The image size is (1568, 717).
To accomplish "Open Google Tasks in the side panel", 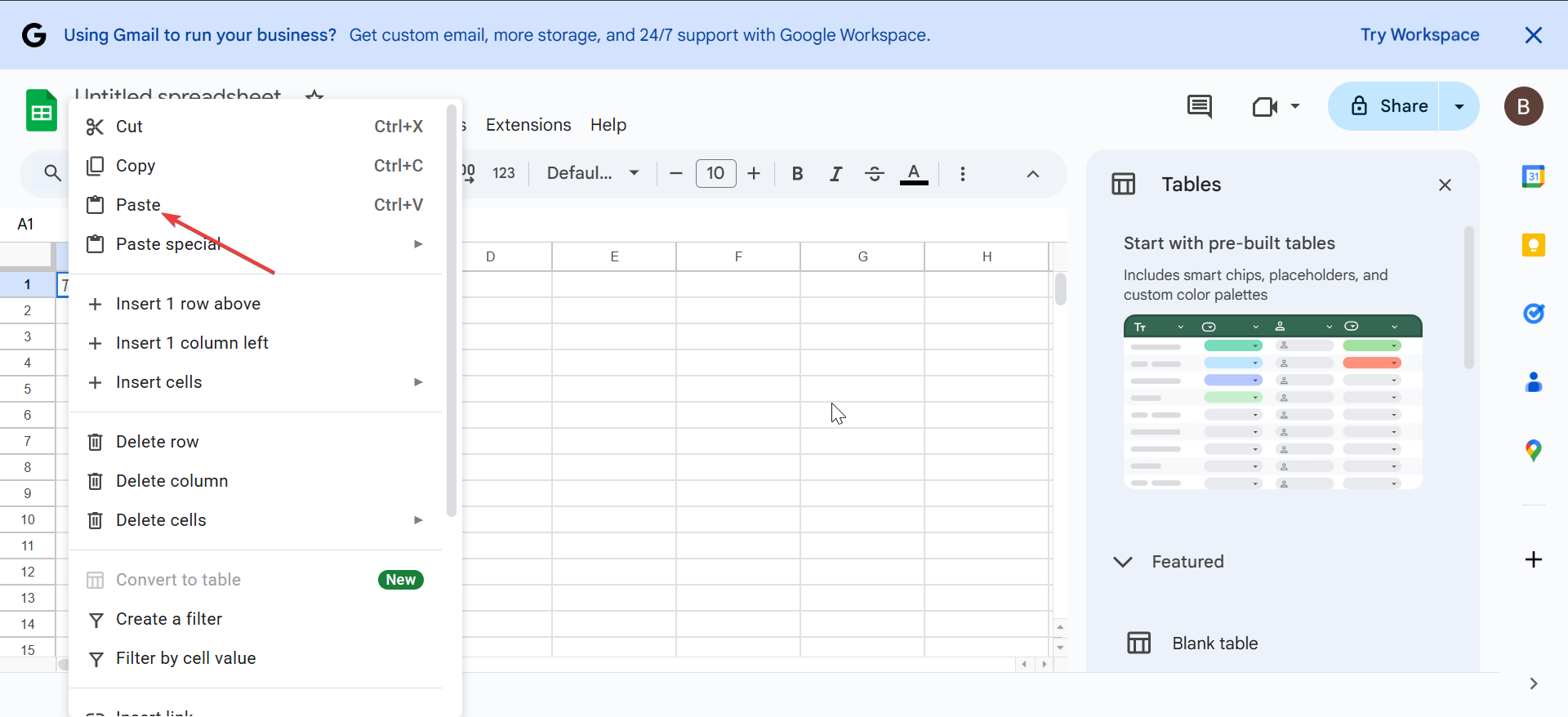I will click(1533, 314).
